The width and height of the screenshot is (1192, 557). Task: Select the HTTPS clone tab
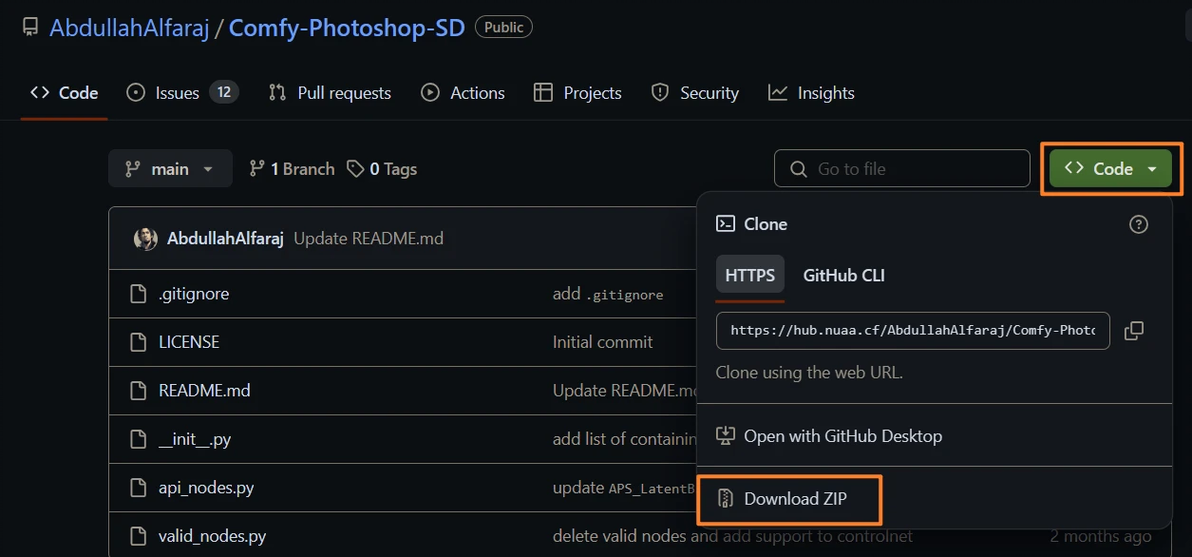[750, 275]
